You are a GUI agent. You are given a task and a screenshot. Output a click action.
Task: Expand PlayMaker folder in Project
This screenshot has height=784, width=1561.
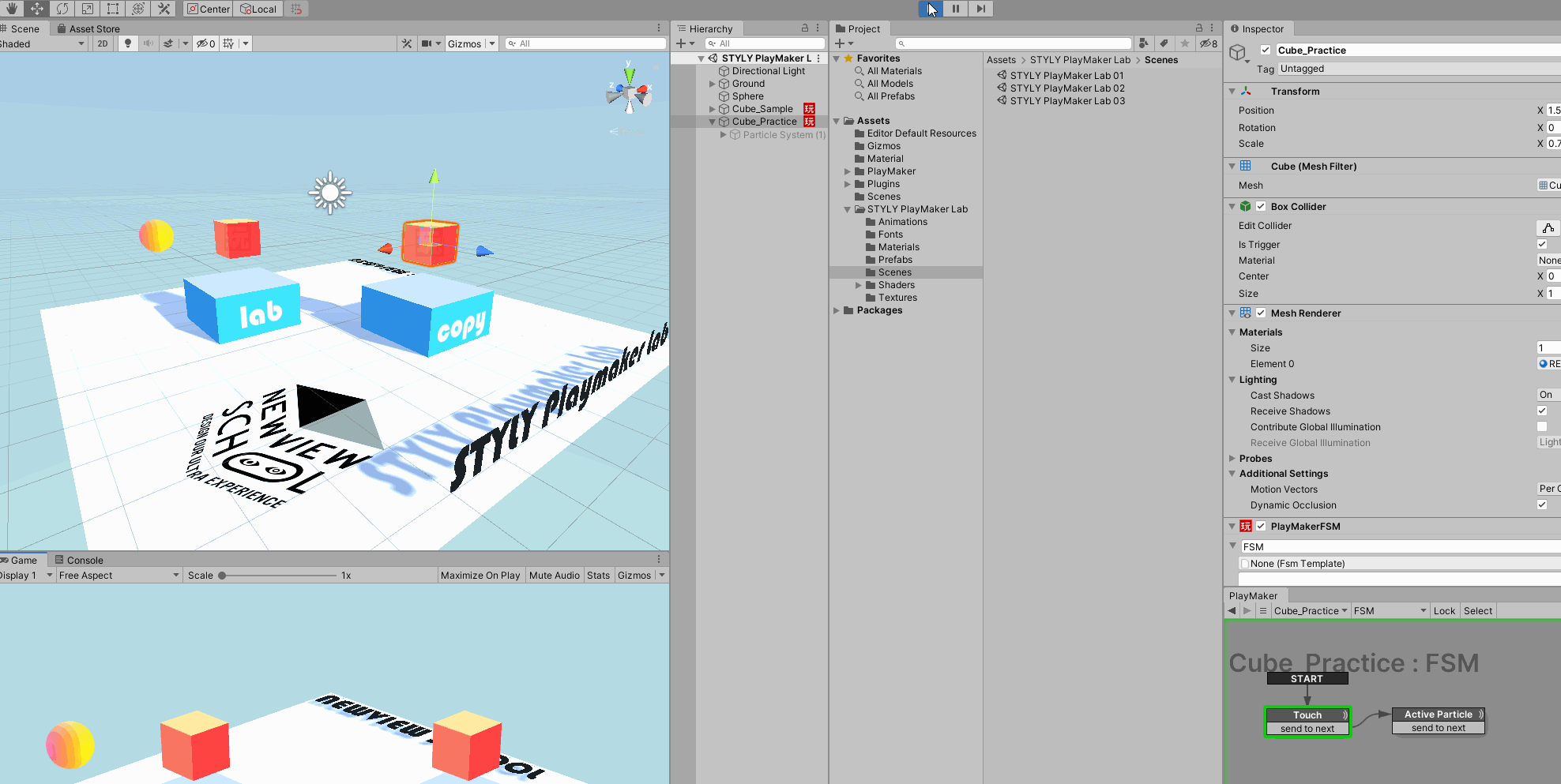tap(848, 171)
